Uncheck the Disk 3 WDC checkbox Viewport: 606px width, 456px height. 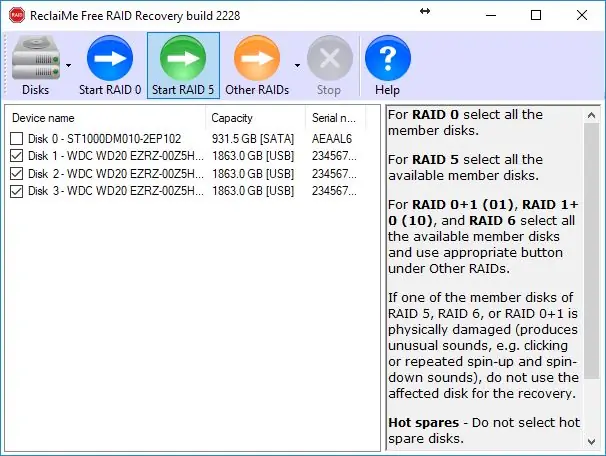tap(16, 191)
